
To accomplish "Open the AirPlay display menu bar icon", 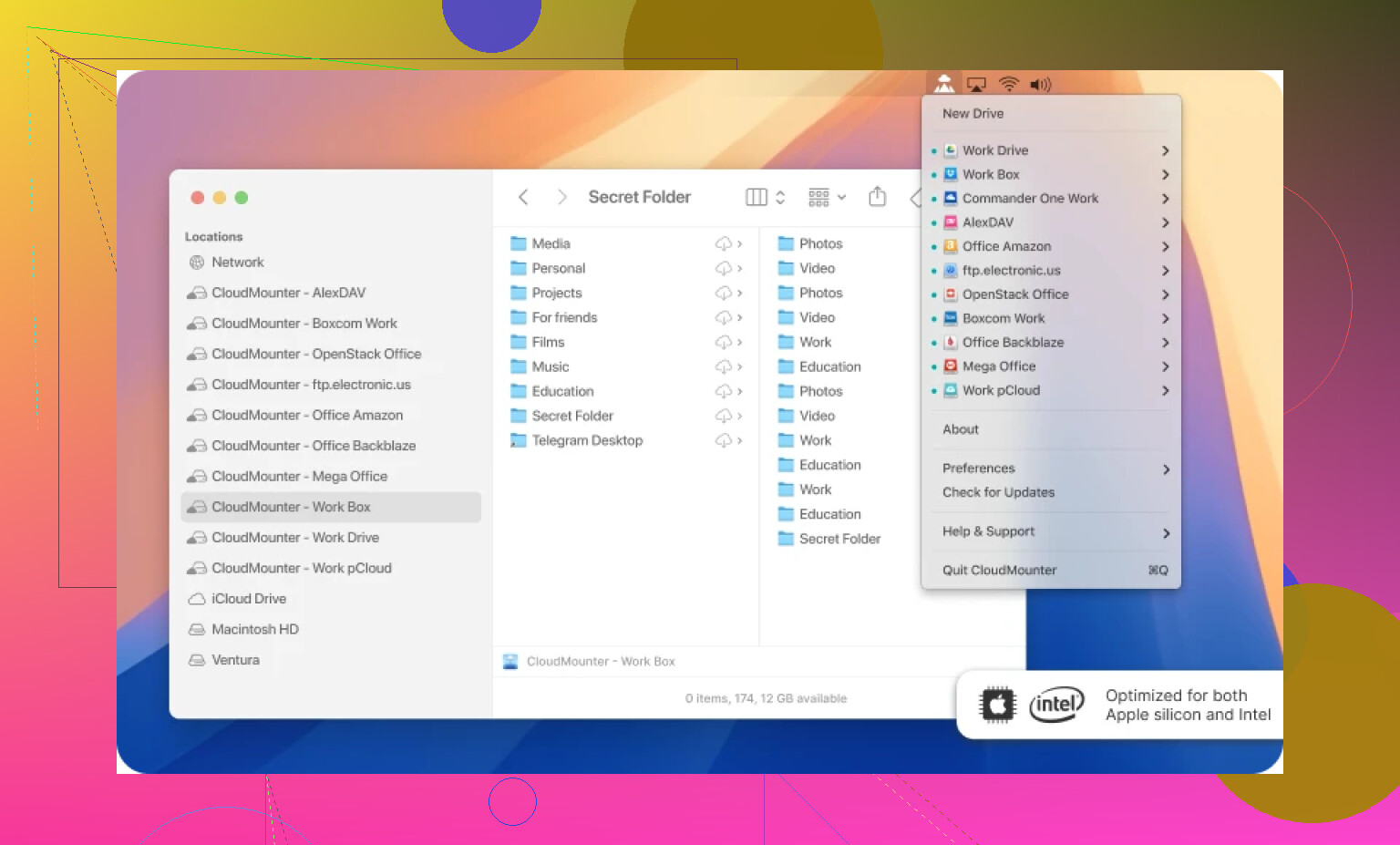I will (976, 85).
